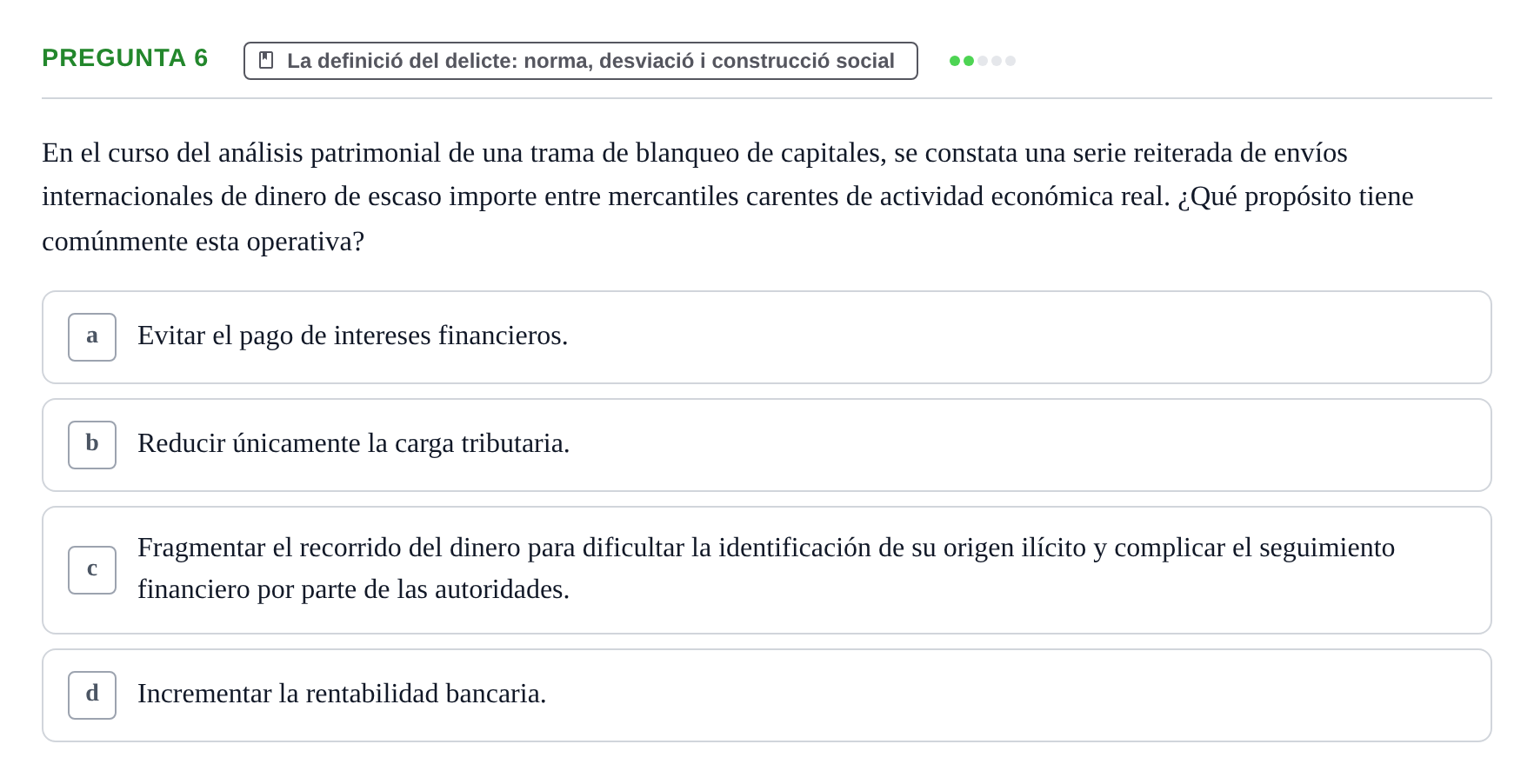Click the book icon in the topic tag
This screenshot has height=784, width=1534.
[267, 61]
